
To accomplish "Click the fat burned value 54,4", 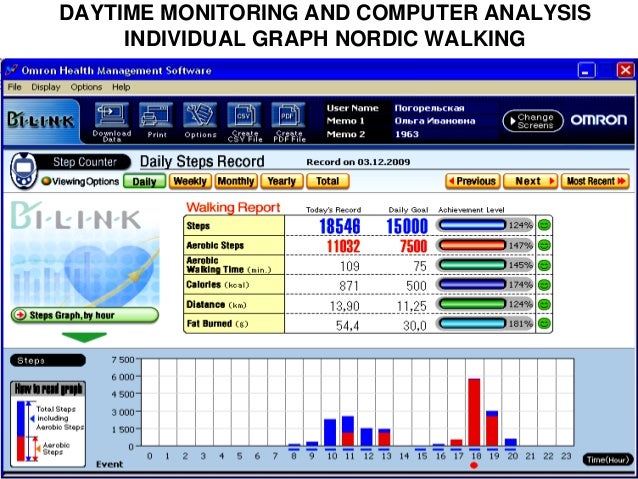I will [347, 325].
